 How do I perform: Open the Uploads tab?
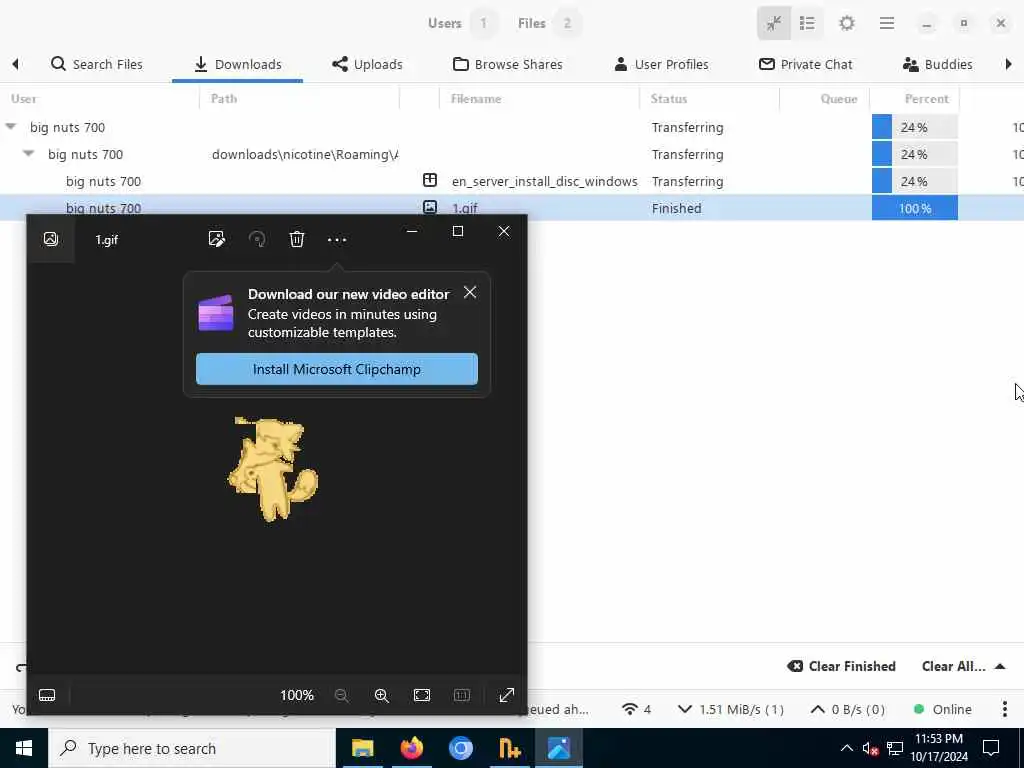(x=367, y=64)
